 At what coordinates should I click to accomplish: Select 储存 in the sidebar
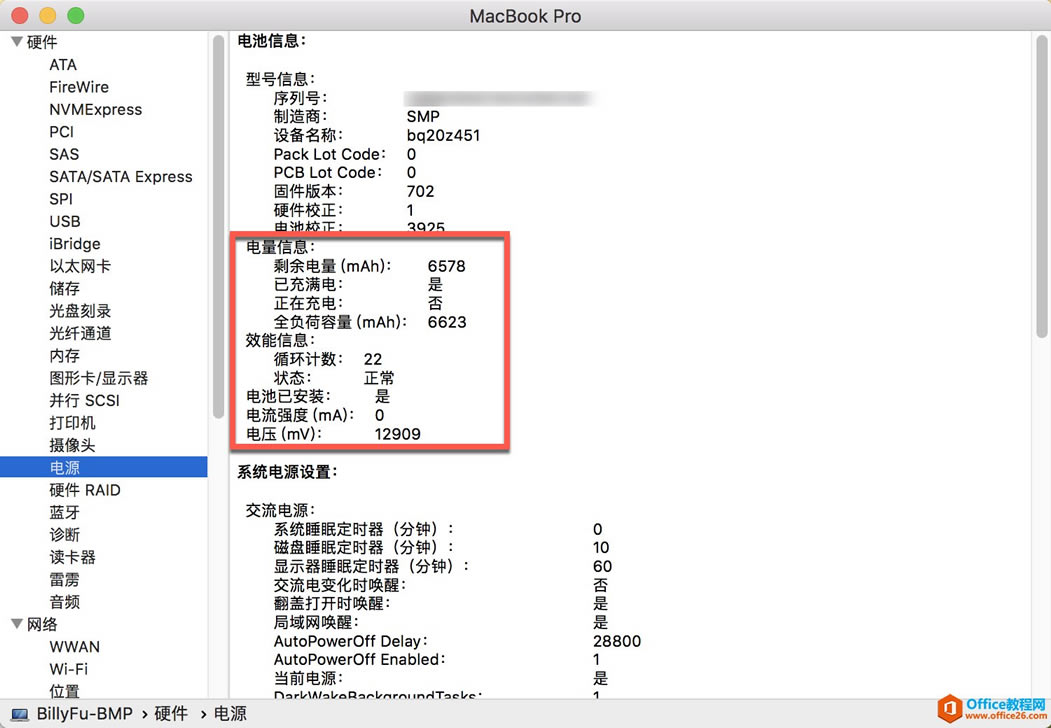pos(64,288)
